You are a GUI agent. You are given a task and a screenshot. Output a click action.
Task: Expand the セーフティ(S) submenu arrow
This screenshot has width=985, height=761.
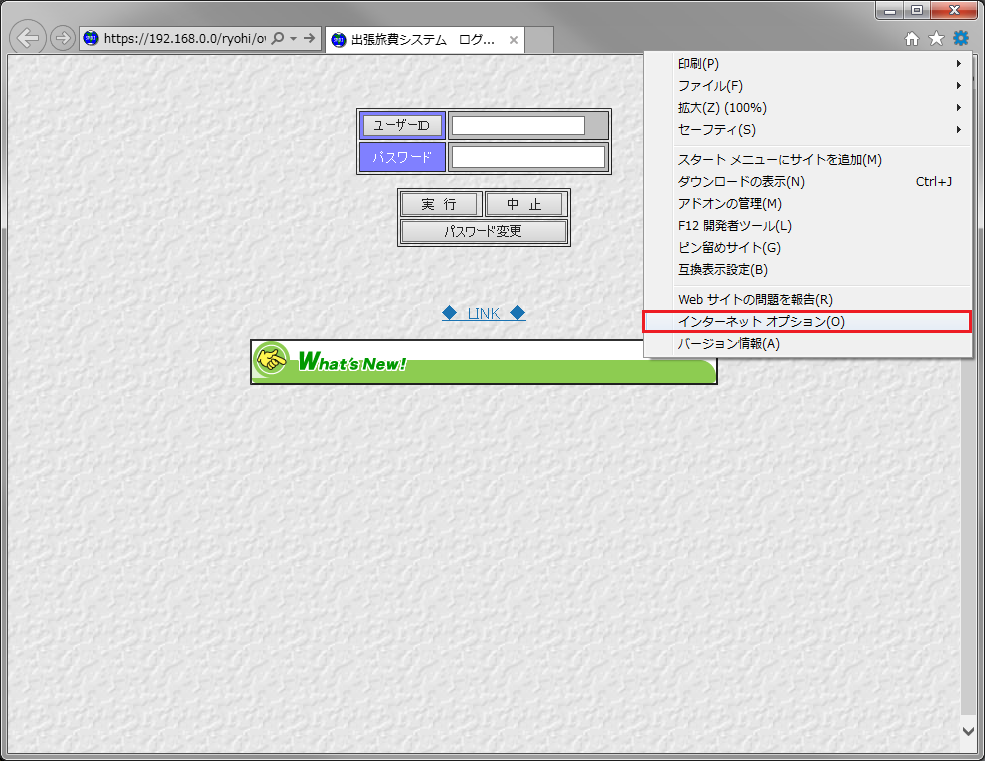pos(959,129)
